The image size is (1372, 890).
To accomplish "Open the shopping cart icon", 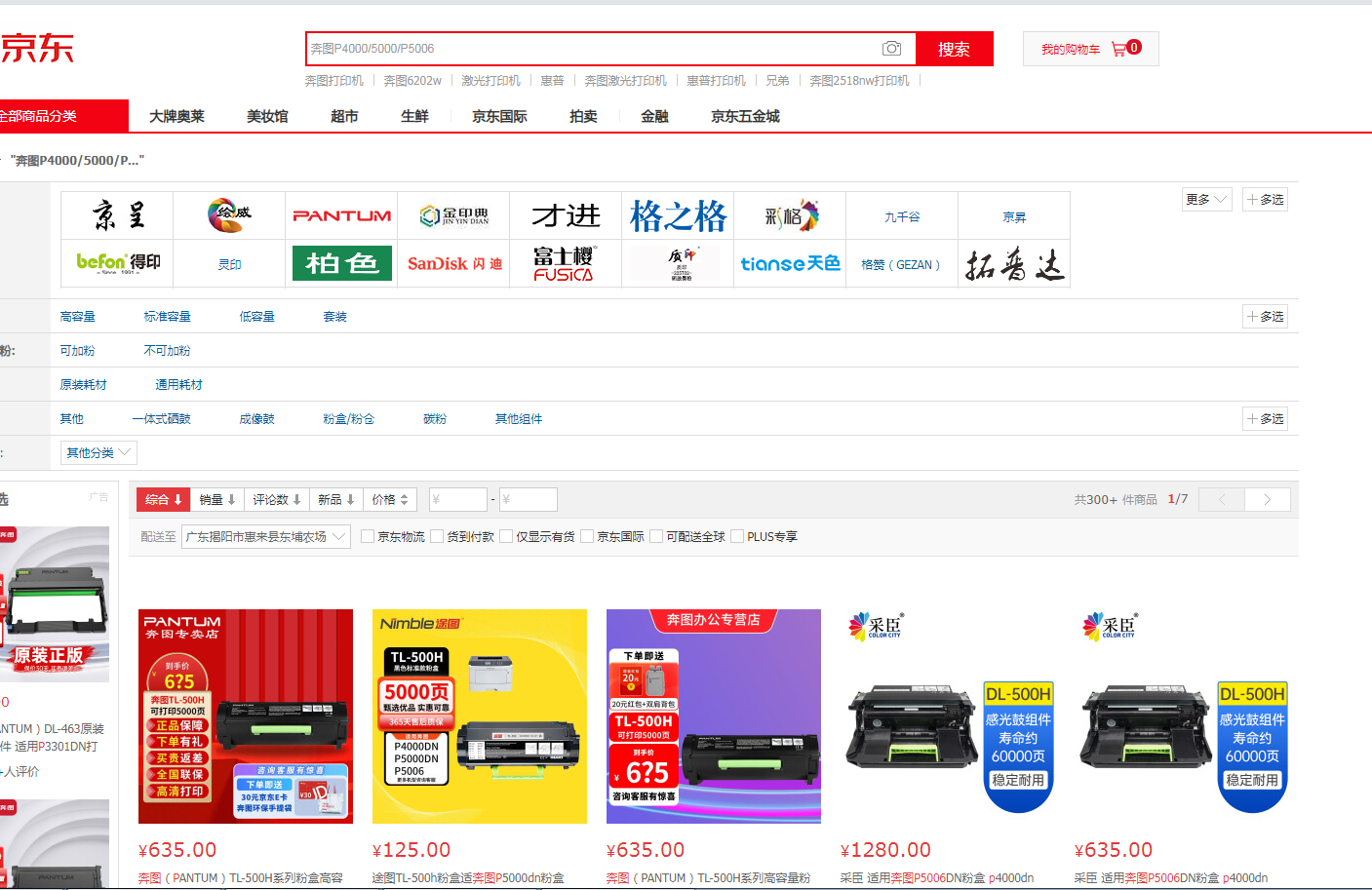I will (1119, 49).
